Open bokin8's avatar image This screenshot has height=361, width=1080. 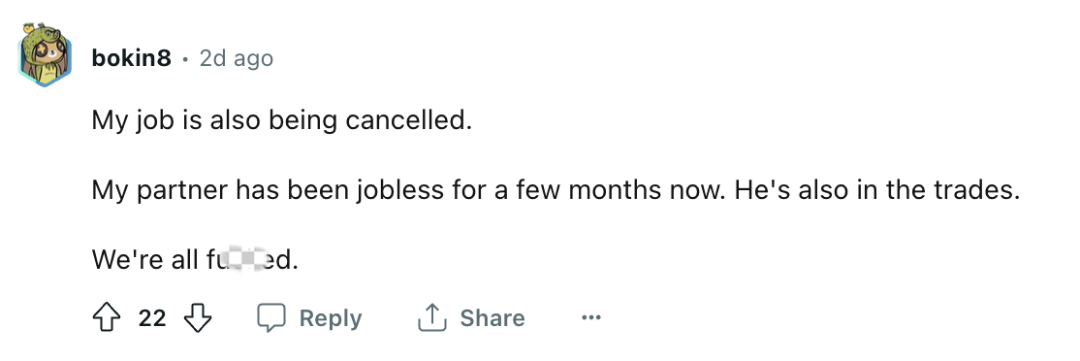(44, 57)
